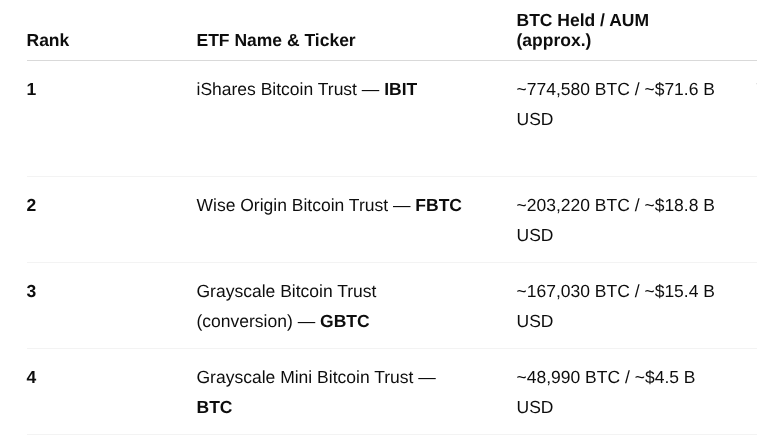
Task: Click the Wise Origin Bitcoin Trust name
Action: (x=291, y=205)
